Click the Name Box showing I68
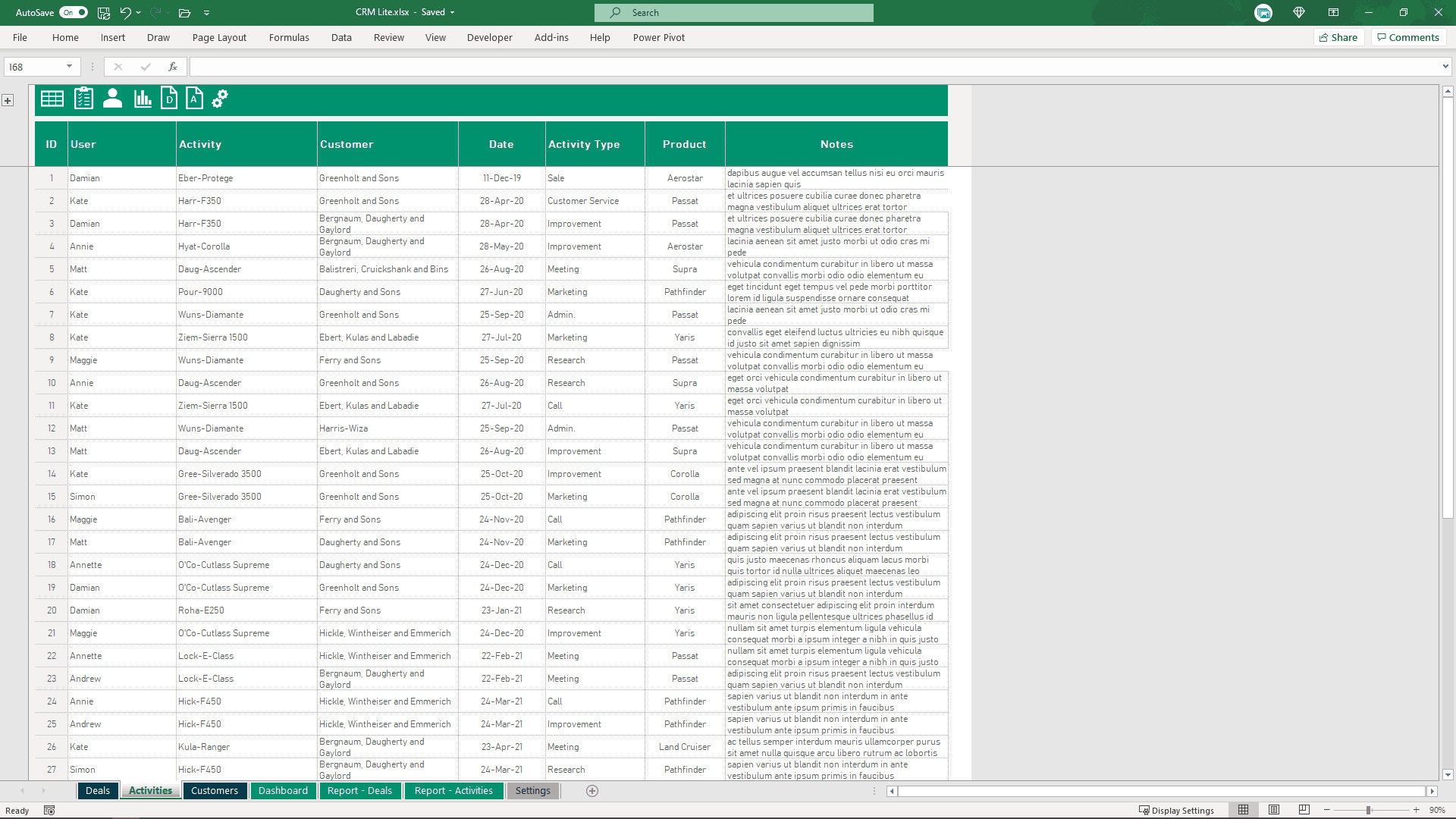The width and height of the screenshot is (1456, 819). (34, 67)
